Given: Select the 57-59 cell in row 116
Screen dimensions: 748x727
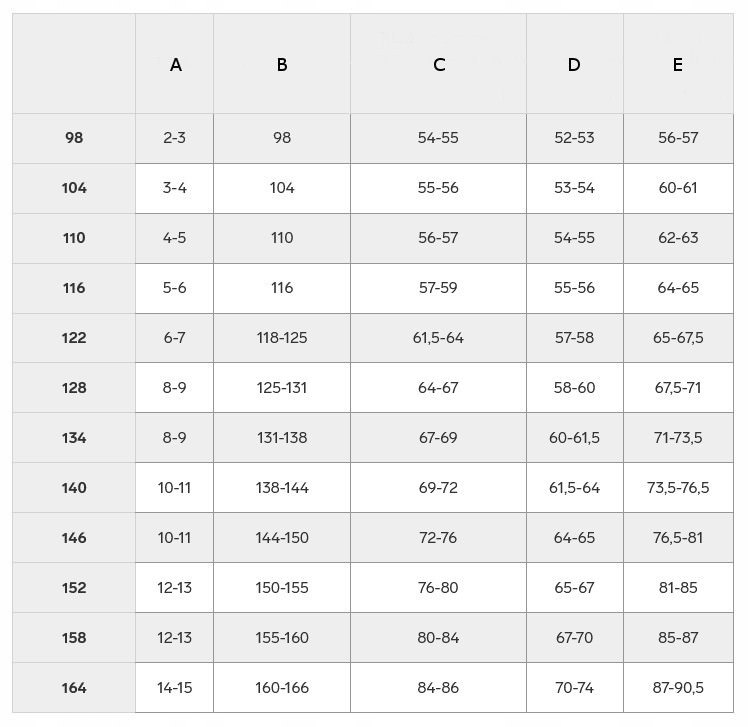Looking at the screenshot, I should coord(438,288).
